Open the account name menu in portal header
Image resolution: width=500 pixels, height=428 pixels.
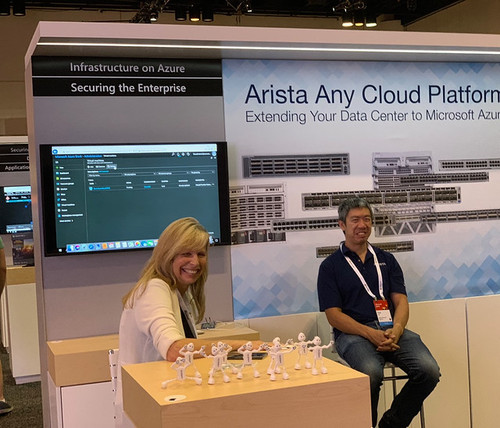click(x=201, y=154)
